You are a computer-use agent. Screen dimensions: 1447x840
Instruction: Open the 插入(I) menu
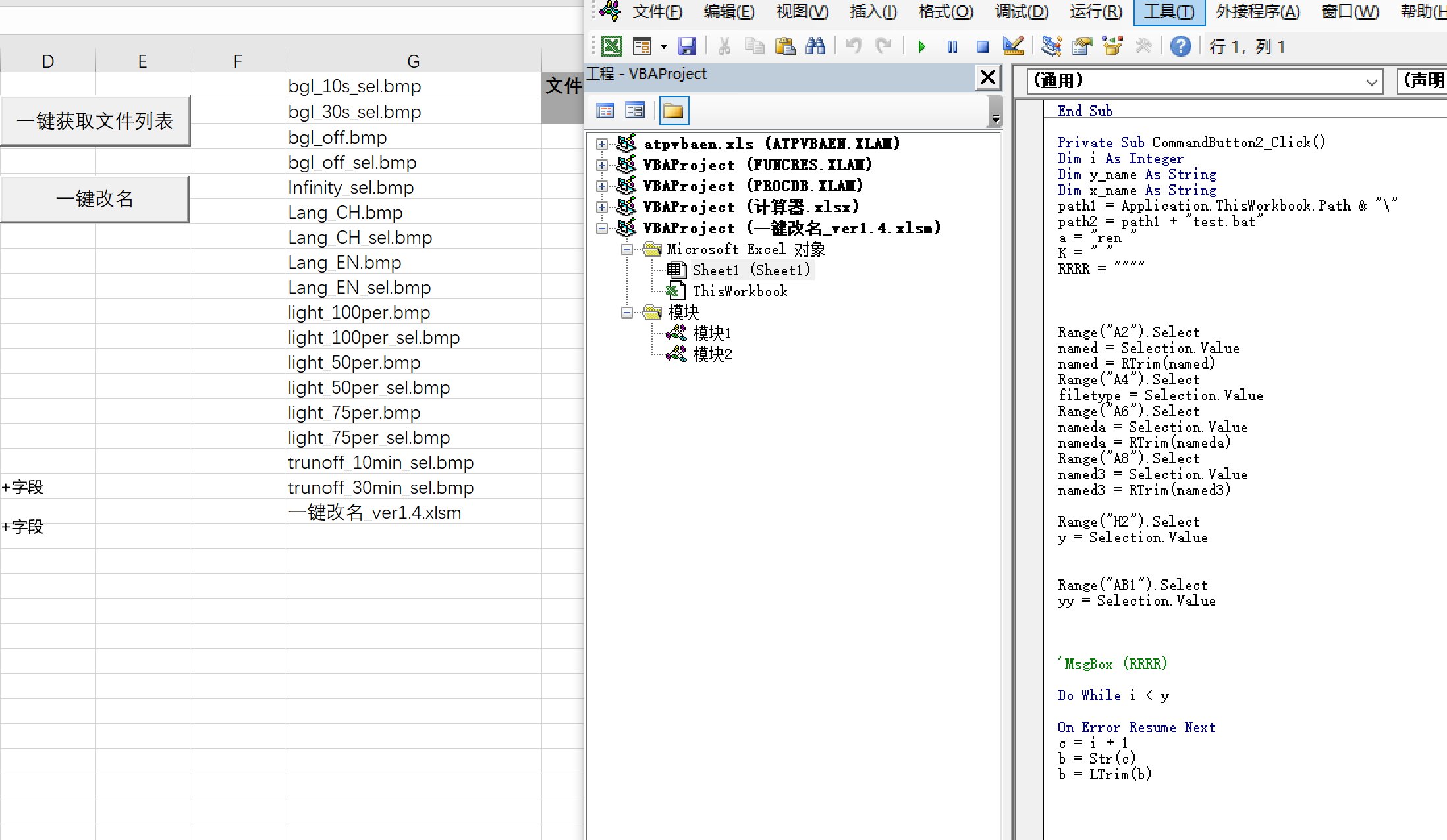tap(873, 12)
